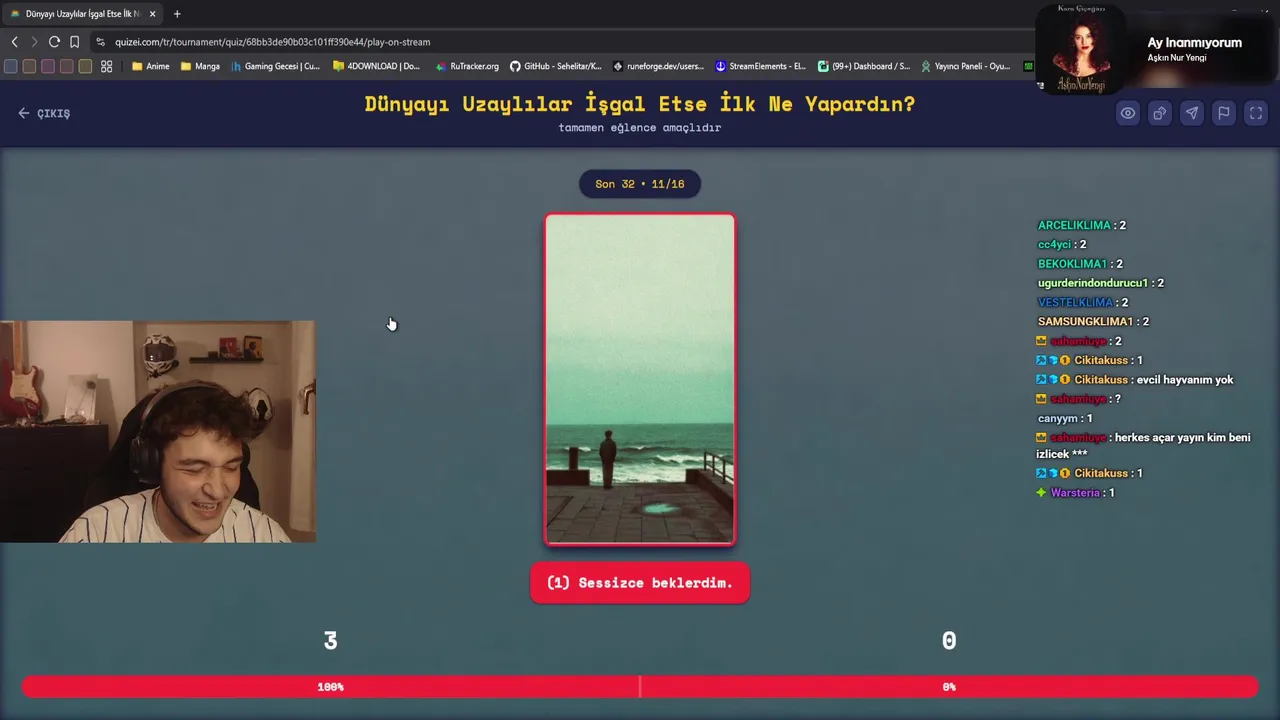This screenshot has height=720, width=1280.
Task: Click chat user ugurderindondurucu1
Action: 1093,283
